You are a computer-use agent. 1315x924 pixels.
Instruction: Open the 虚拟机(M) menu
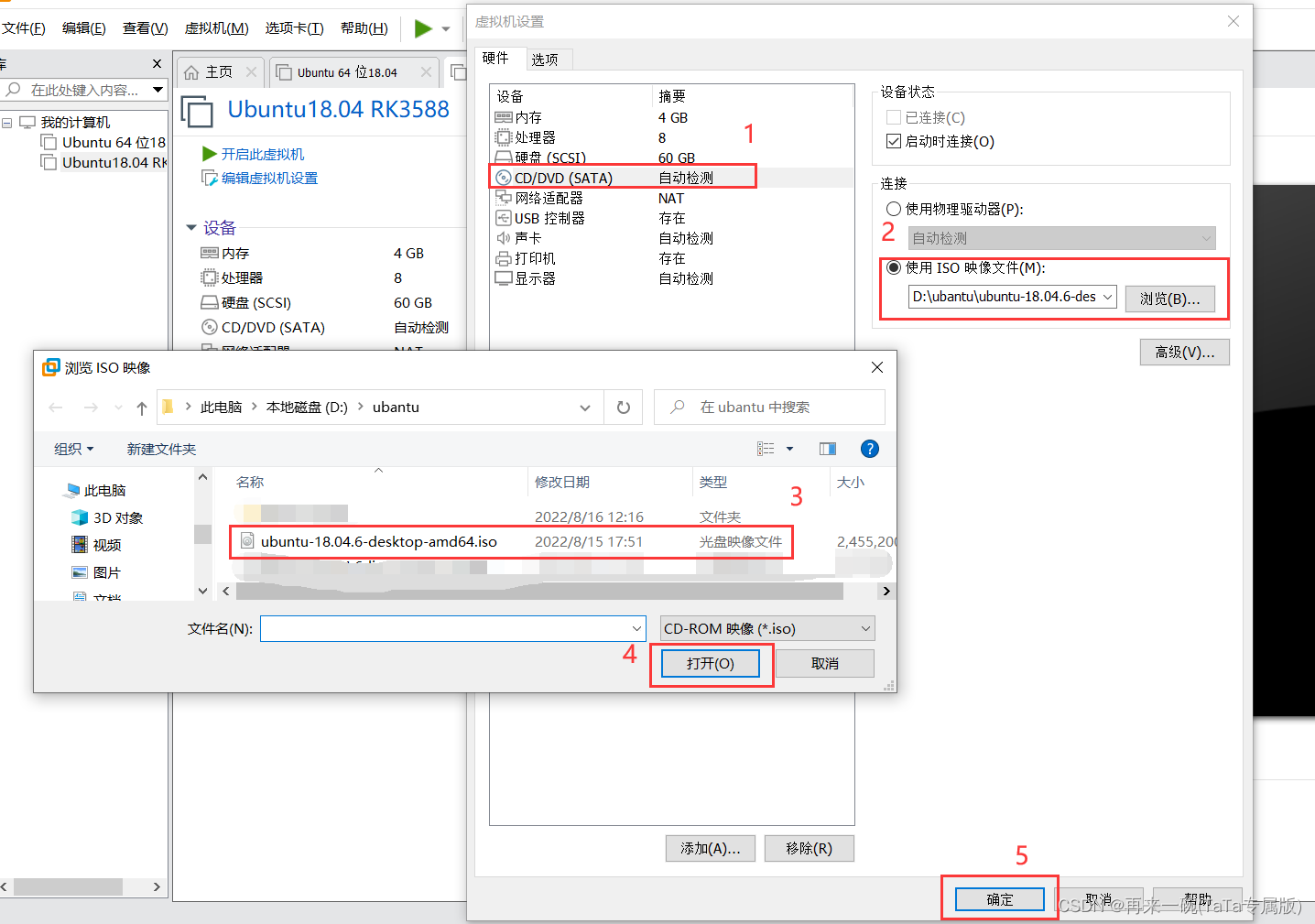(x=216, y=28)
